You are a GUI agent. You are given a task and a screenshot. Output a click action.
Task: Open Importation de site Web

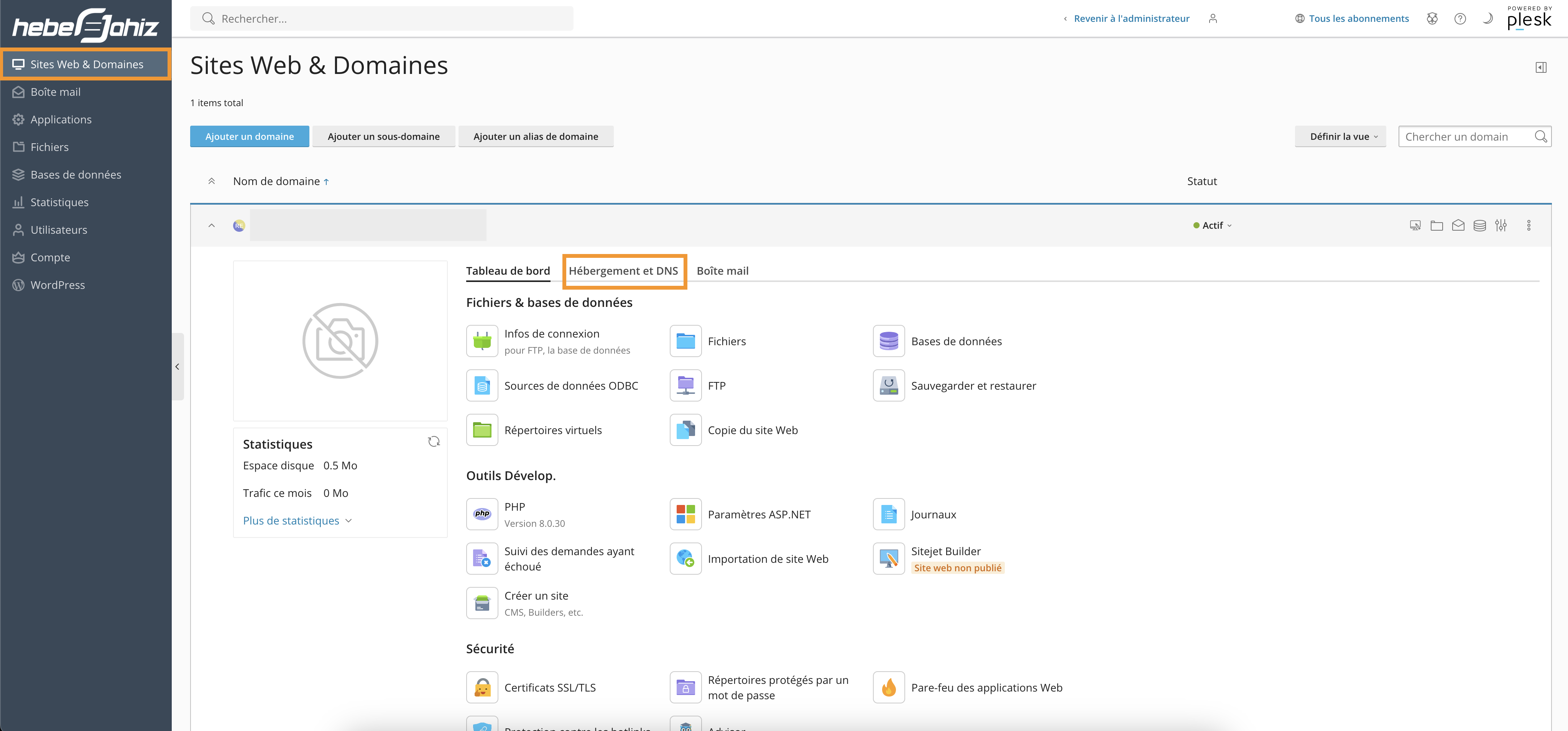coord(767,559)
